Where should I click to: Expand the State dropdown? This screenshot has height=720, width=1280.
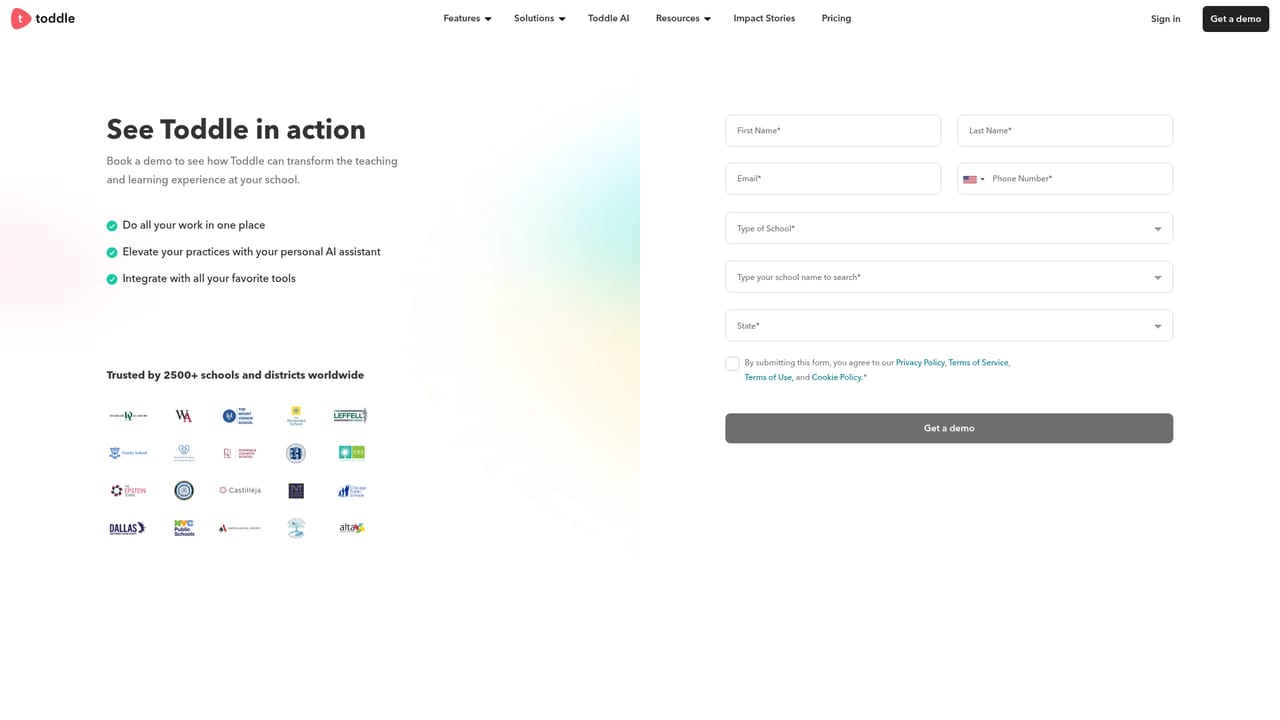coord(949,326)
